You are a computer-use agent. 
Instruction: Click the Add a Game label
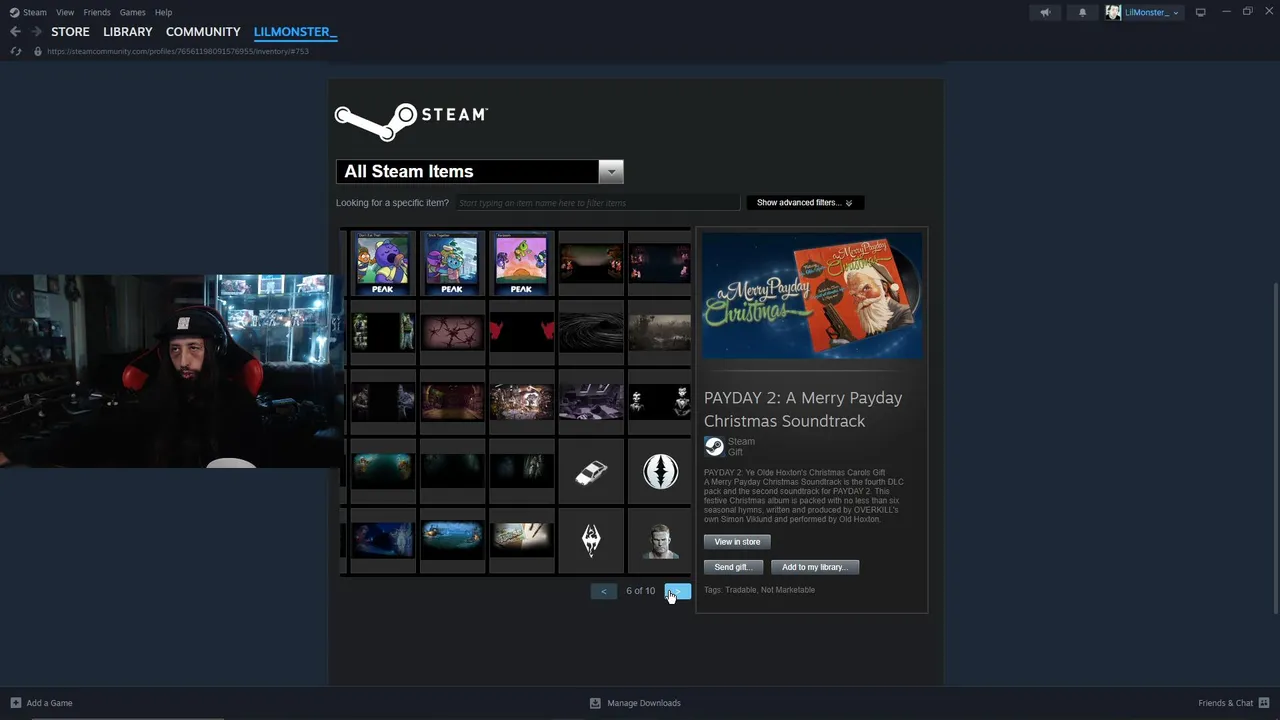[49, 703]
